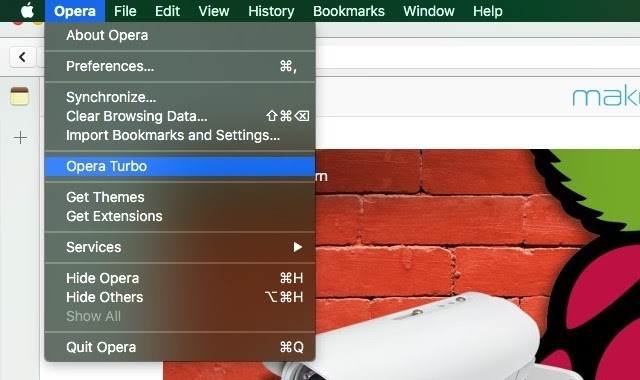Viewport: 640px width, 380px height.
Task: Open Preferences from the Opera menu
Action: [x=180, y=66]
